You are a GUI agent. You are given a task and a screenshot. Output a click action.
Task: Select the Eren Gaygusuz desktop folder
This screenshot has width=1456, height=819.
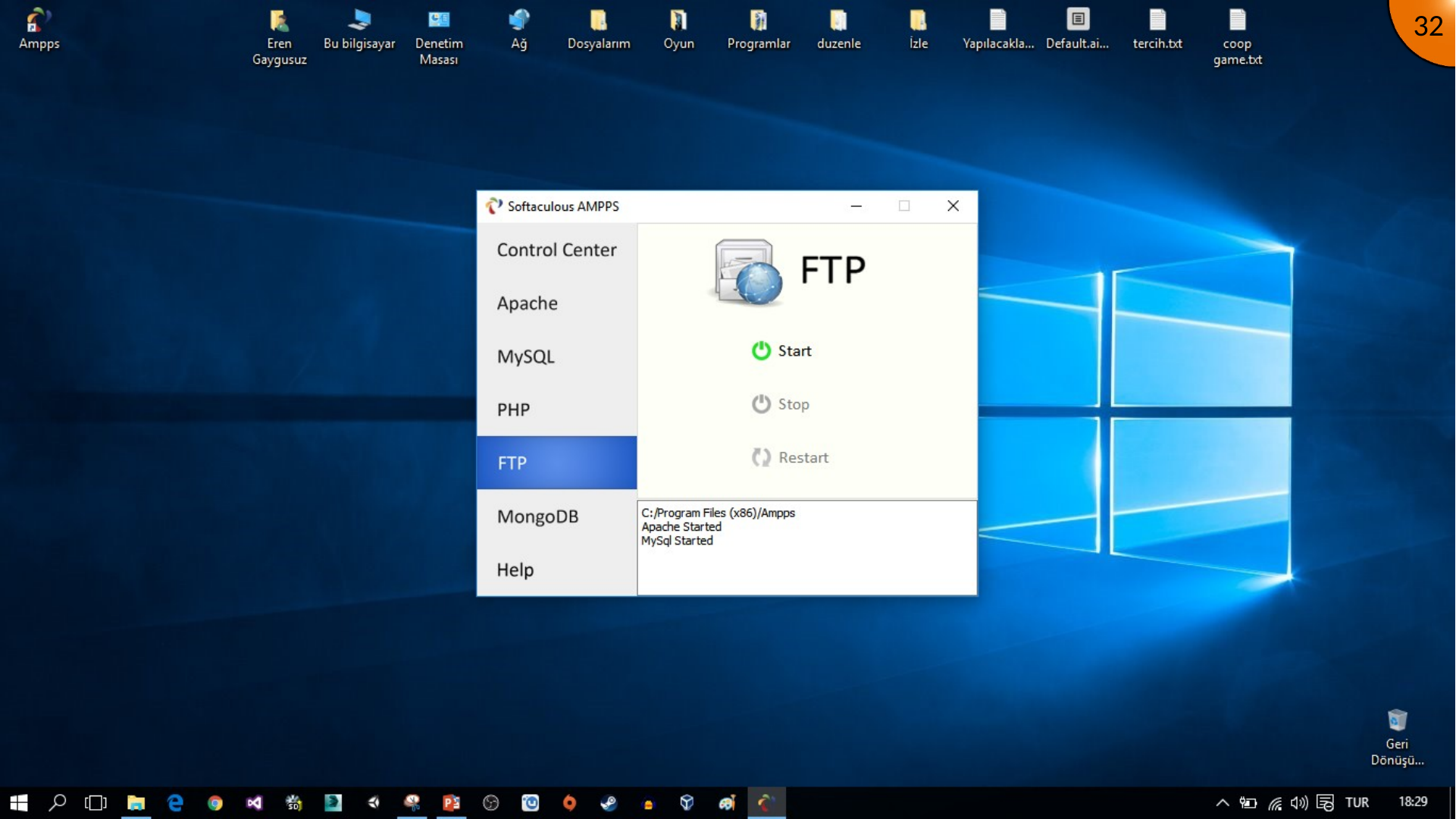pos(279,37)
